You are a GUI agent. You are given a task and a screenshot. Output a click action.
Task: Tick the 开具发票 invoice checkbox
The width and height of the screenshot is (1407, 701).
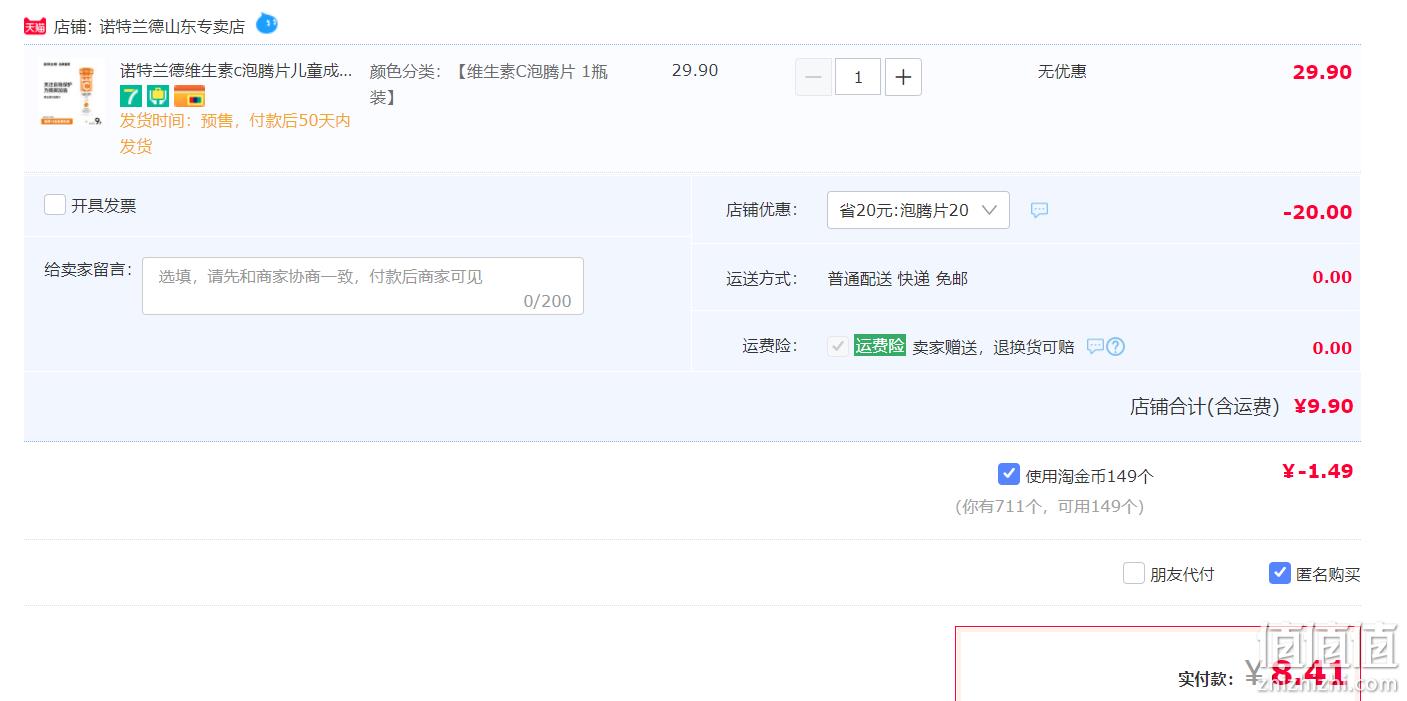click(55, 205)
